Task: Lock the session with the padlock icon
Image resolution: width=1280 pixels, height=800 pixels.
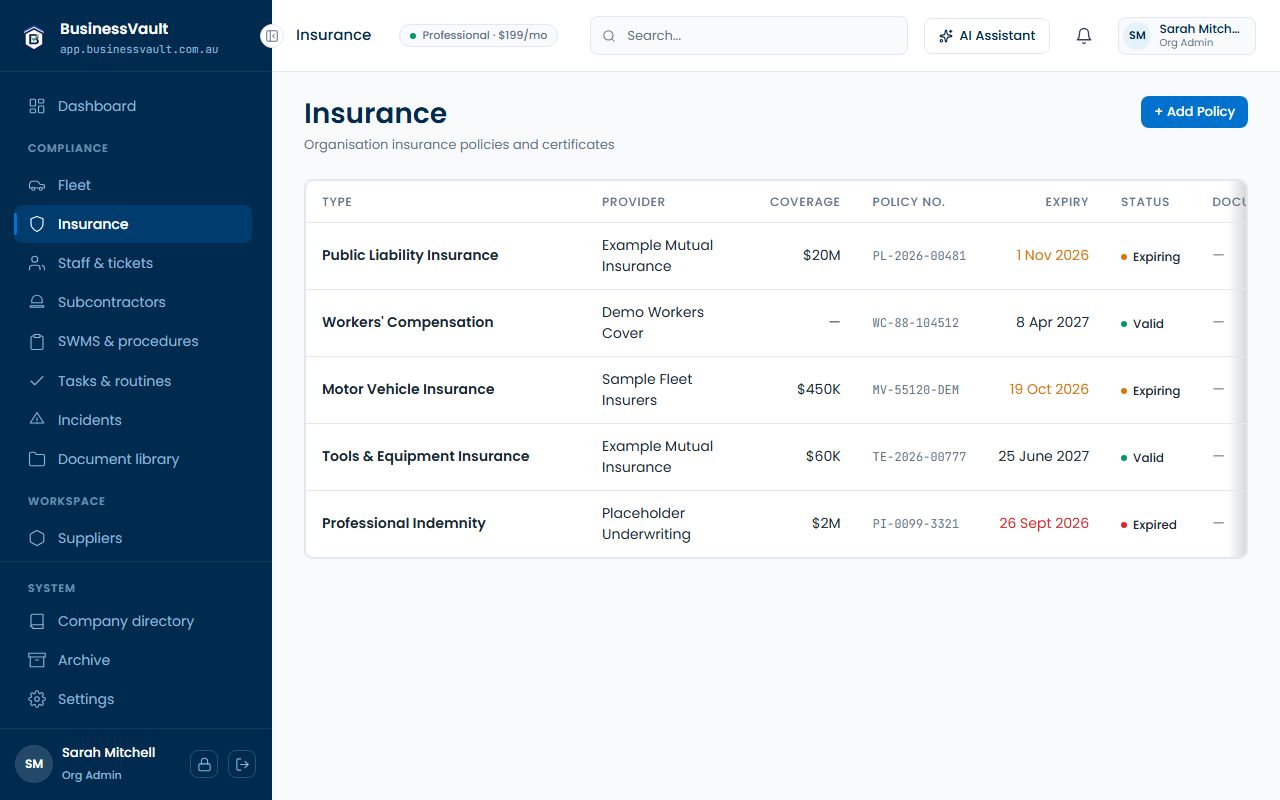Action: [x=204, y=764]
